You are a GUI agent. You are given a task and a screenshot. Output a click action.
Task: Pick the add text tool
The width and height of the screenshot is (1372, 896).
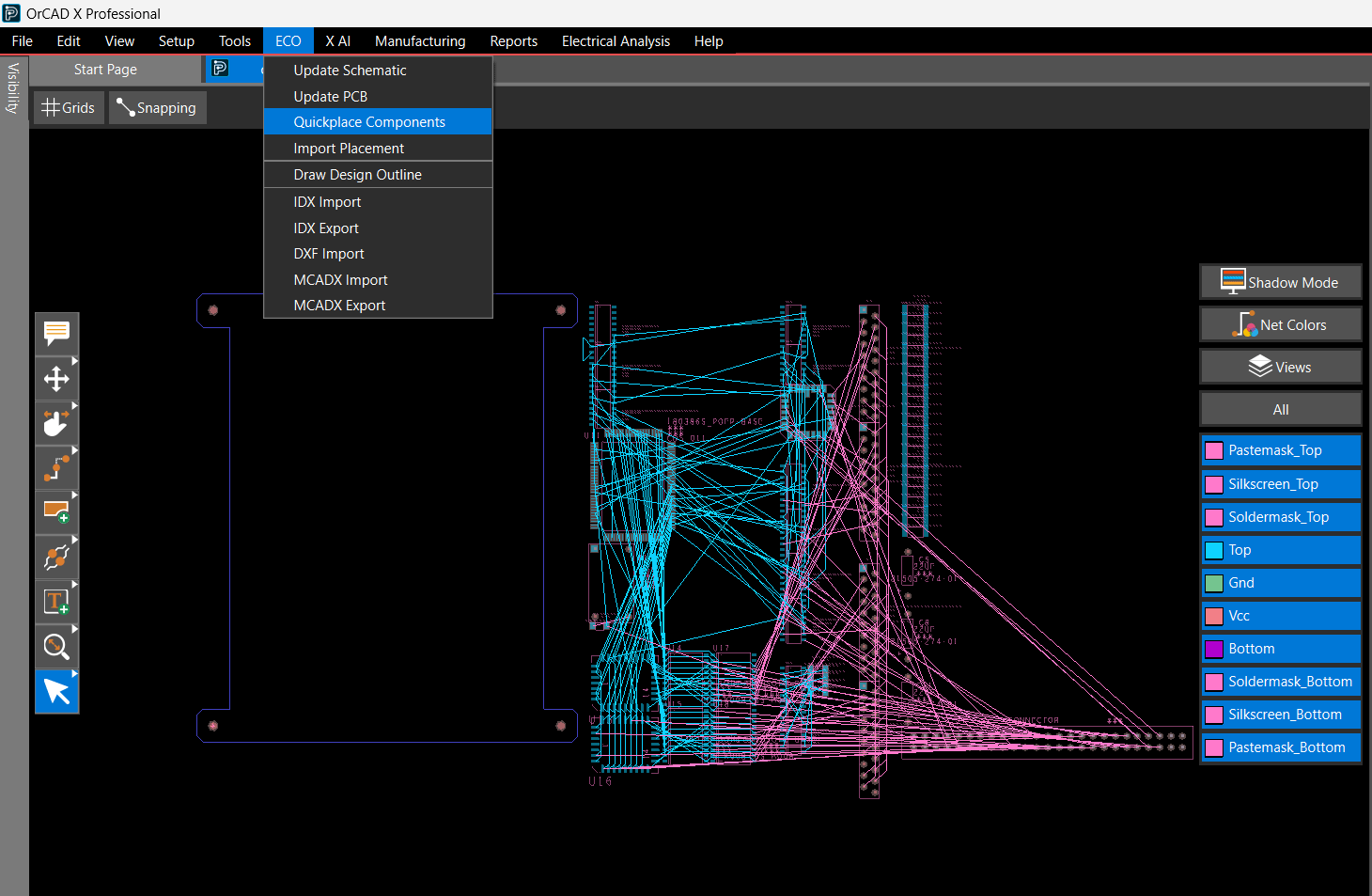(56, 602)
